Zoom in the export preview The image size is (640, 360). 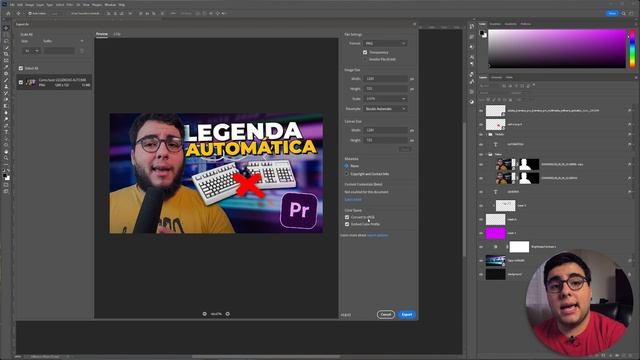[228, 314]
